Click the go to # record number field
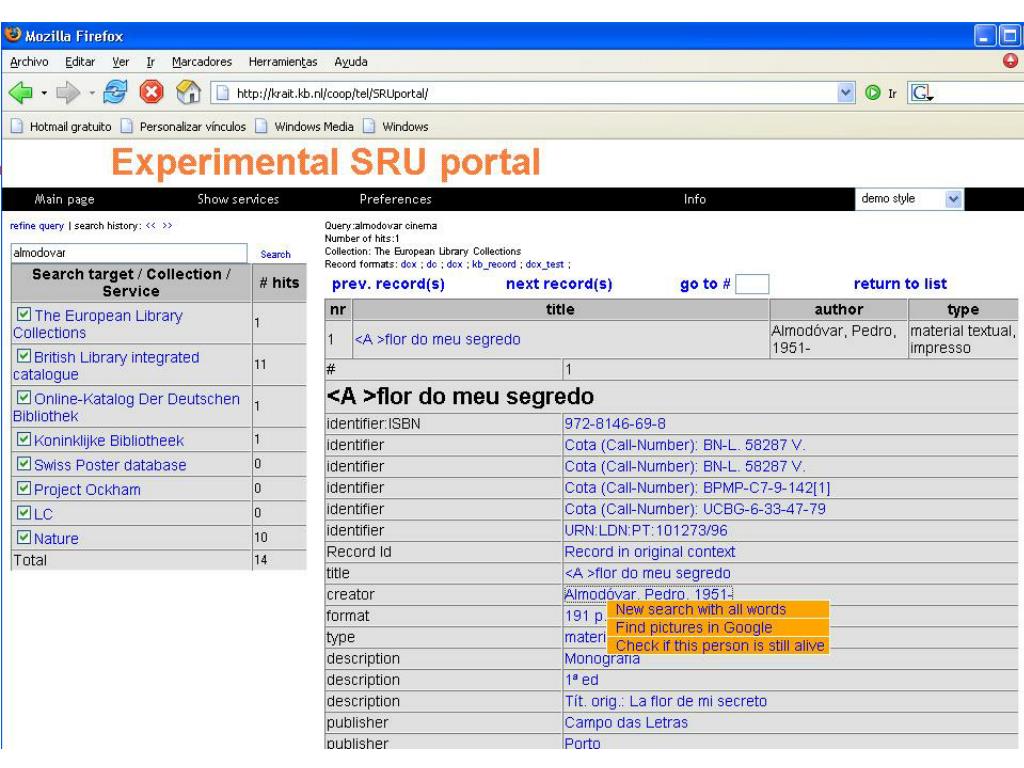The height and width of the screenshot is (768, 1024). pos(752,284)
